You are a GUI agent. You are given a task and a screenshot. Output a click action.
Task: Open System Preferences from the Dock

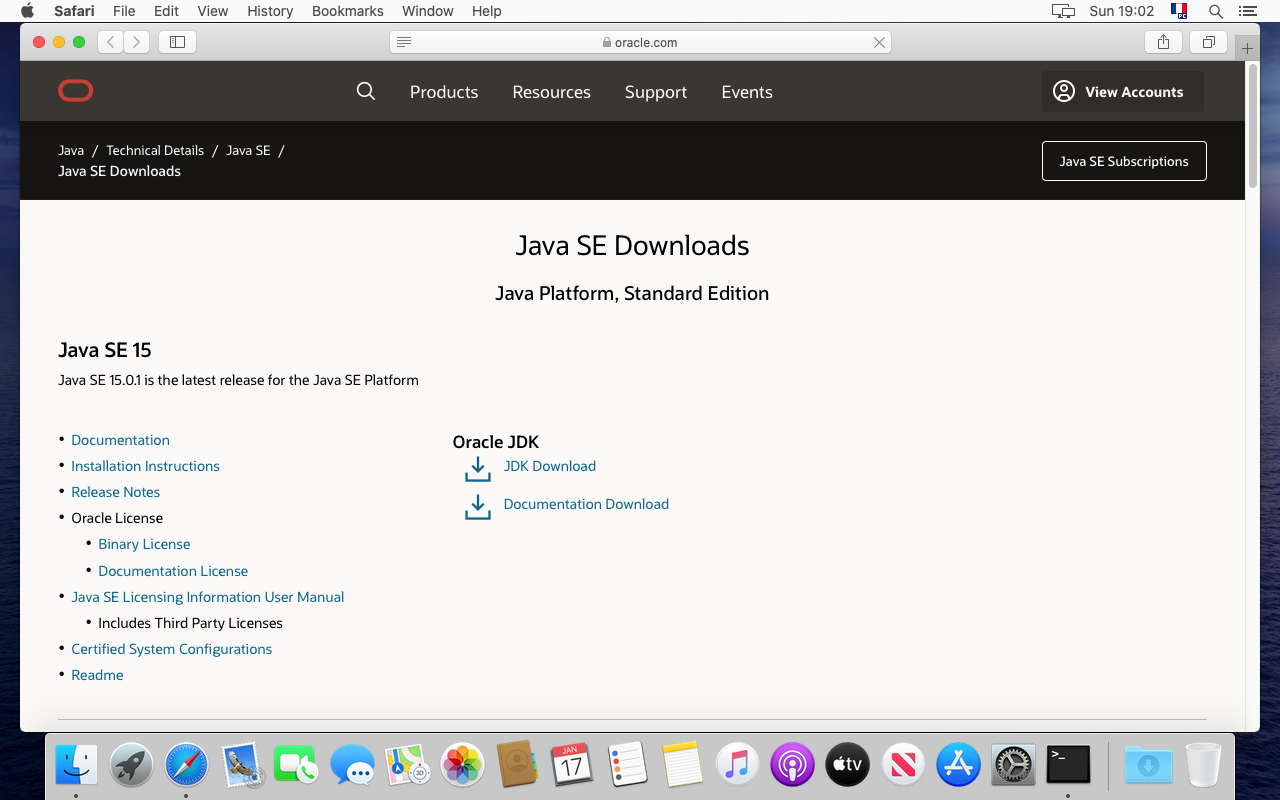[1013, 765]
